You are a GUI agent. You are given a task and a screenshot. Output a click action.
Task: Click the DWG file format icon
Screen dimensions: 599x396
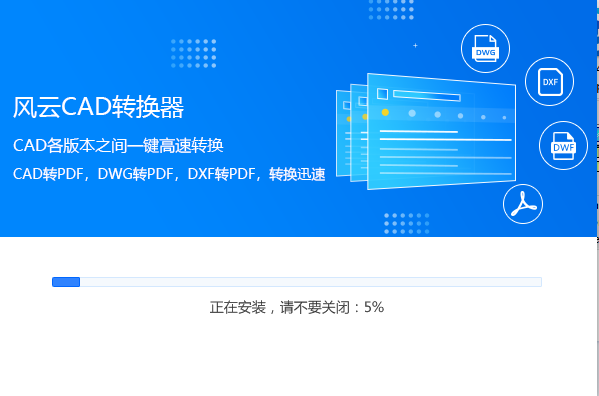coord(485,48)
